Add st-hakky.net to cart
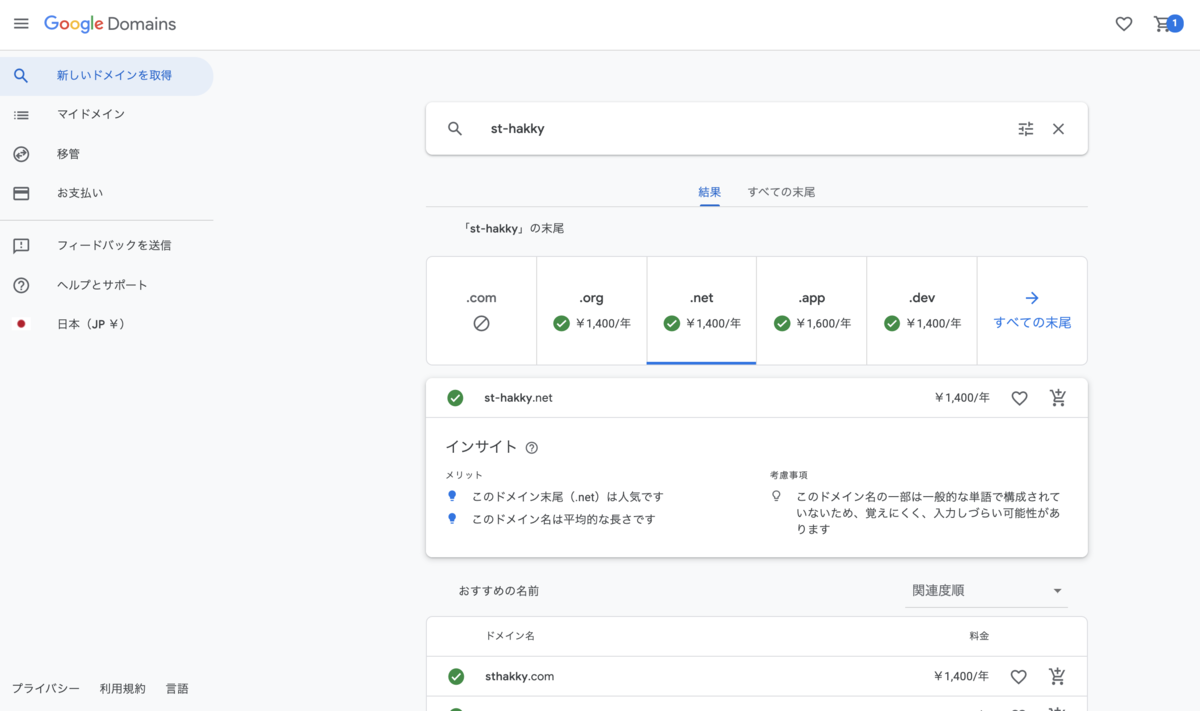 pyautogui.click(x=1058, y=398)
